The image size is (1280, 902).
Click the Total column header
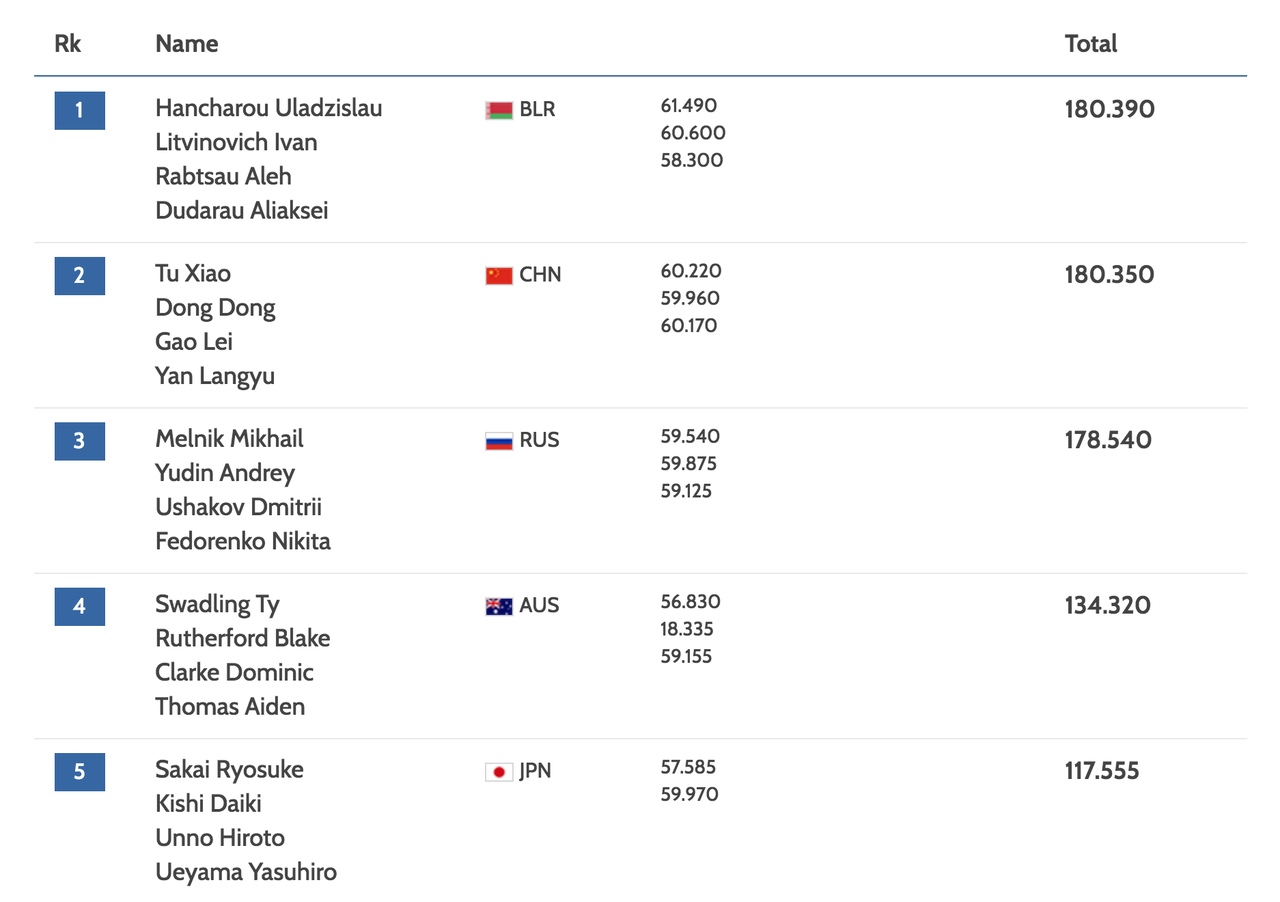click(x=1091, y=44)
